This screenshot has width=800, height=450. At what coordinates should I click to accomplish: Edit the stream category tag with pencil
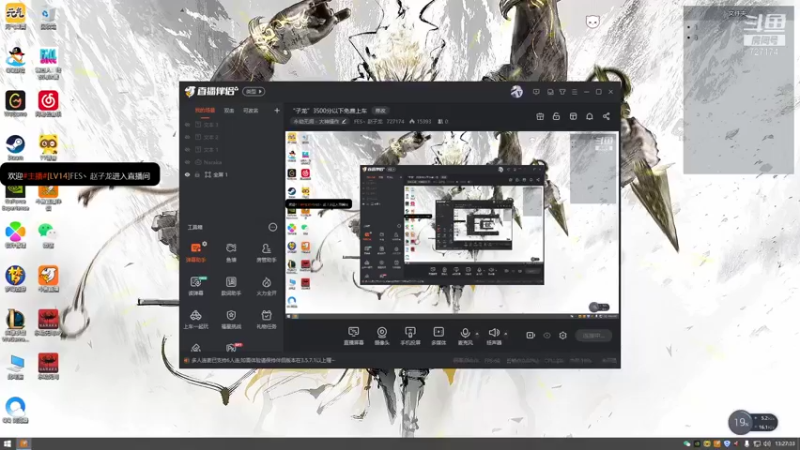click(x=319, y=121)
